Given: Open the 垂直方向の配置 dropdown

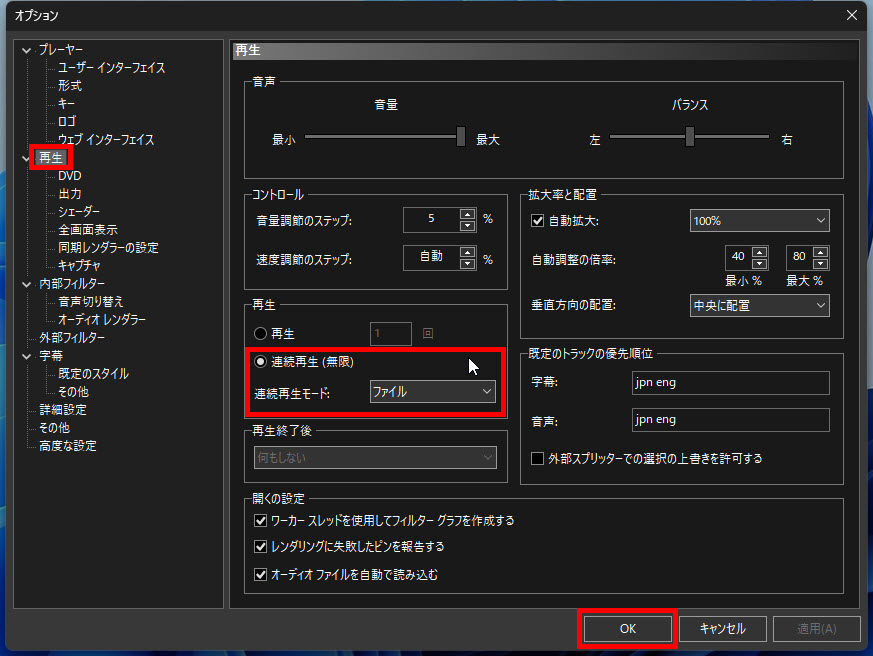Looking at the screenshot, I should [759, 306].
